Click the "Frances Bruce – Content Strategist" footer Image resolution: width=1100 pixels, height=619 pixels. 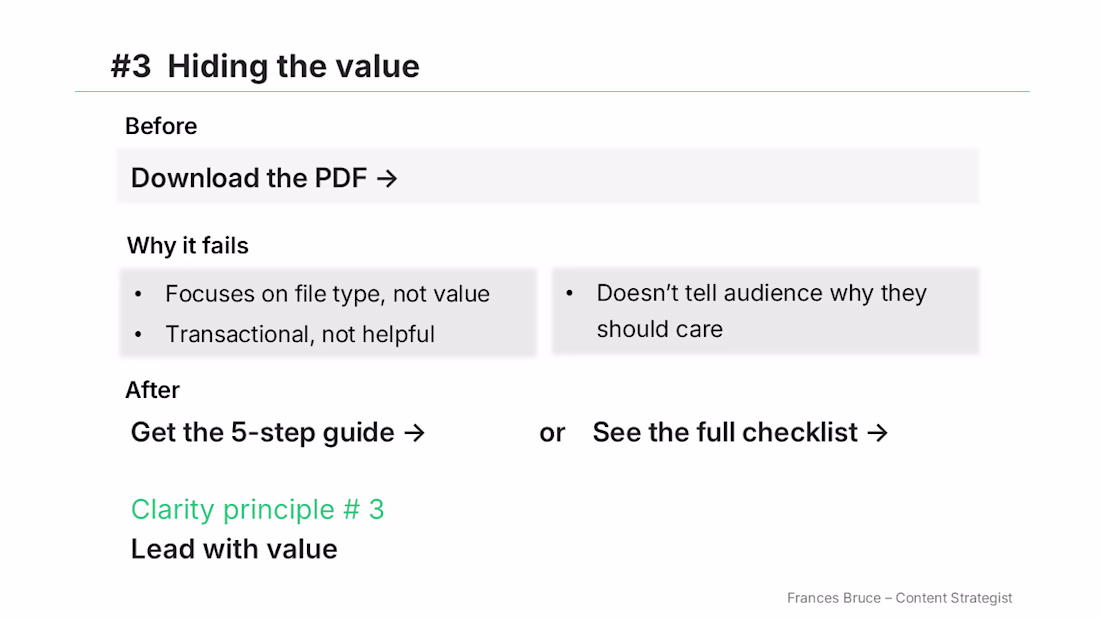(899, 598)
